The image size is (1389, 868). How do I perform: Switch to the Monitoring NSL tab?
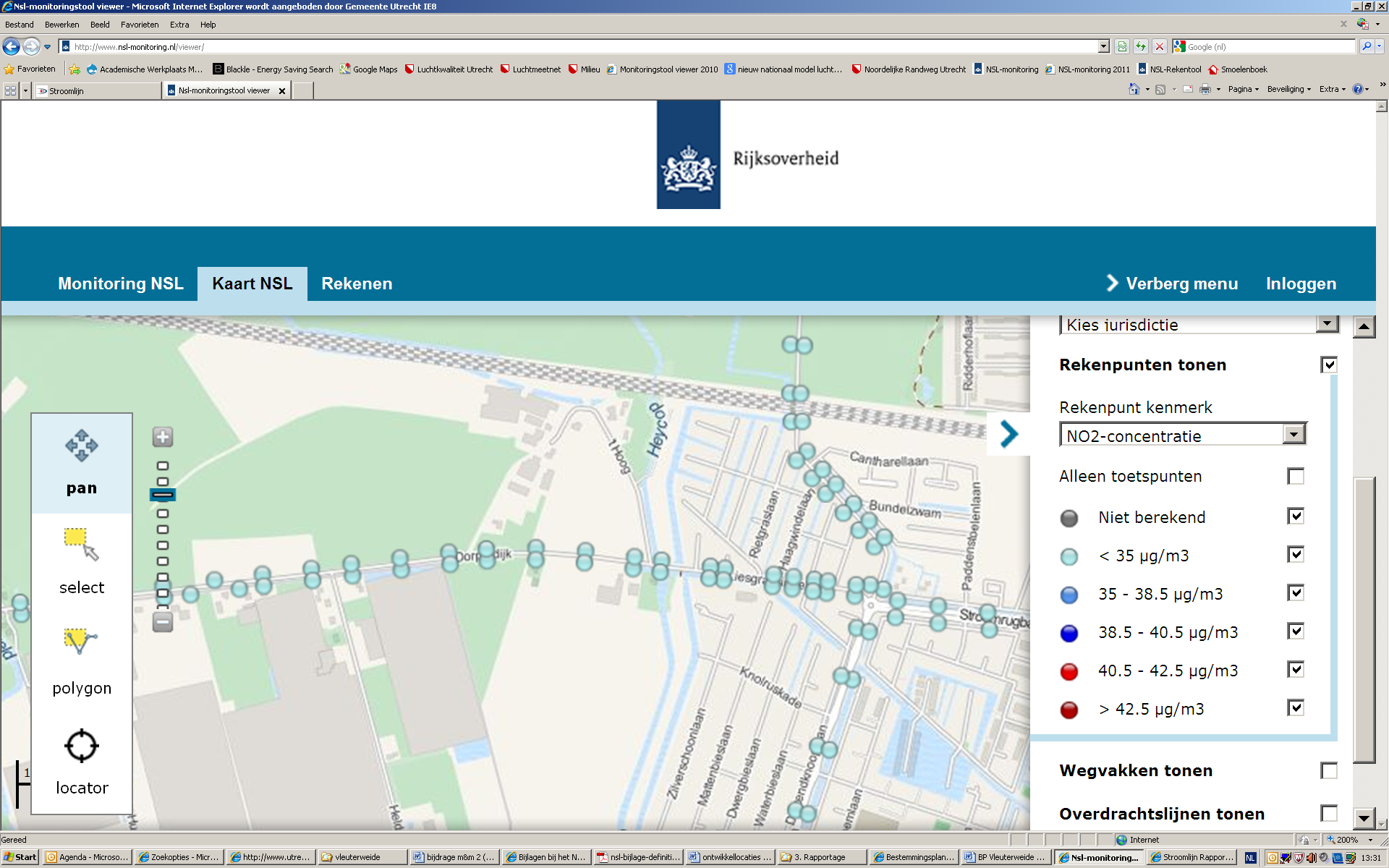click(x=121, y=284)
